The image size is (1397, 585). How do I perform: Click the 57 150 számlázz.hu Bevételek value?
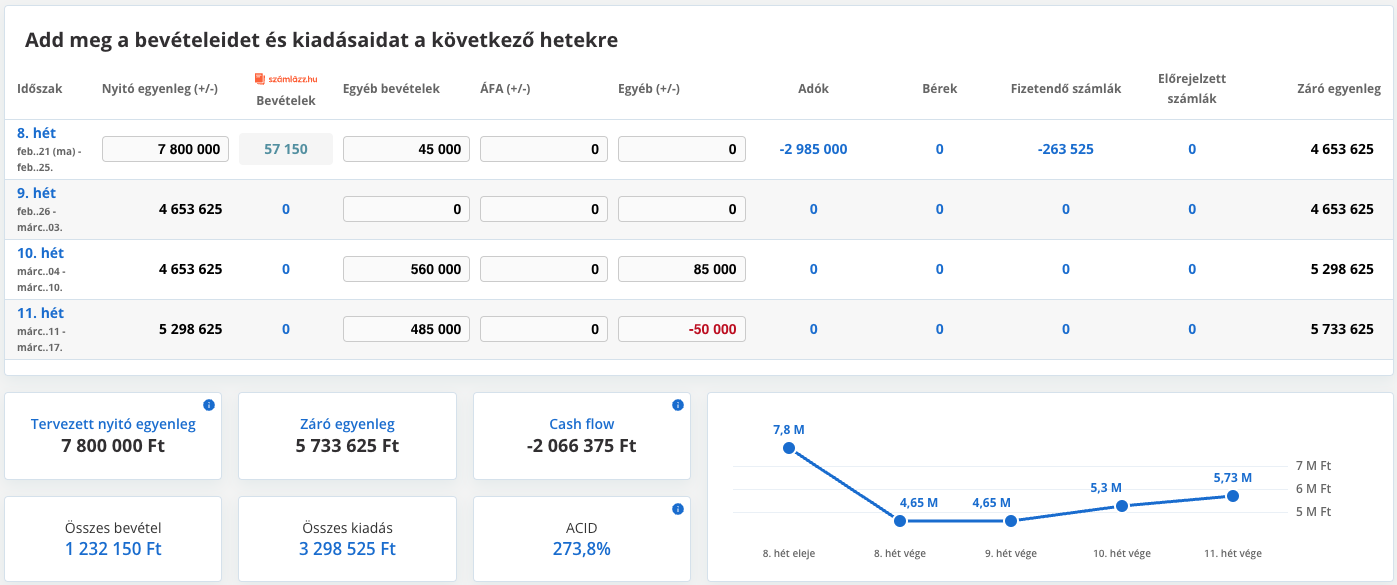click(x=286, y=149)
